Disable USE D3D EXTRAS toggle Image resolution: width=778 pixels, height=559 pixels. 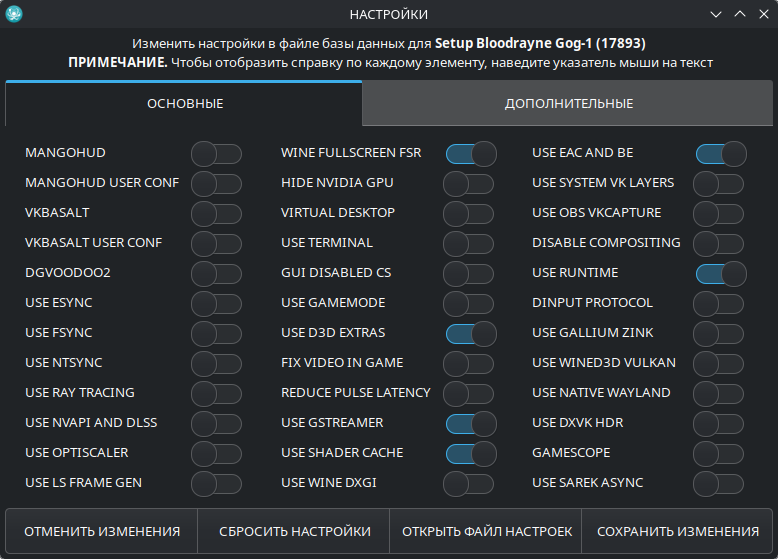[471, 333]
